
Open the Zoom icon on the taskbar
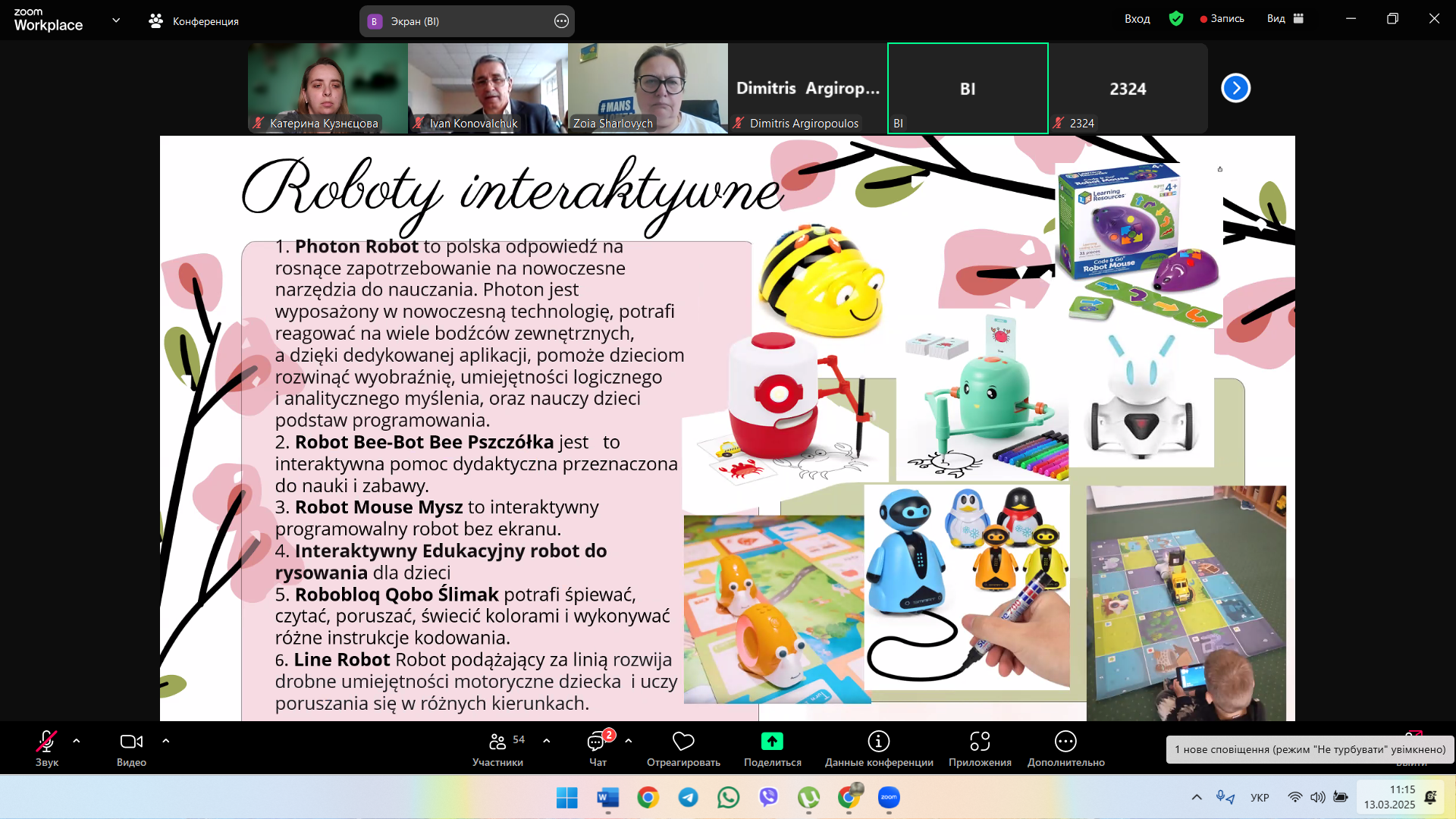point(890,798)
